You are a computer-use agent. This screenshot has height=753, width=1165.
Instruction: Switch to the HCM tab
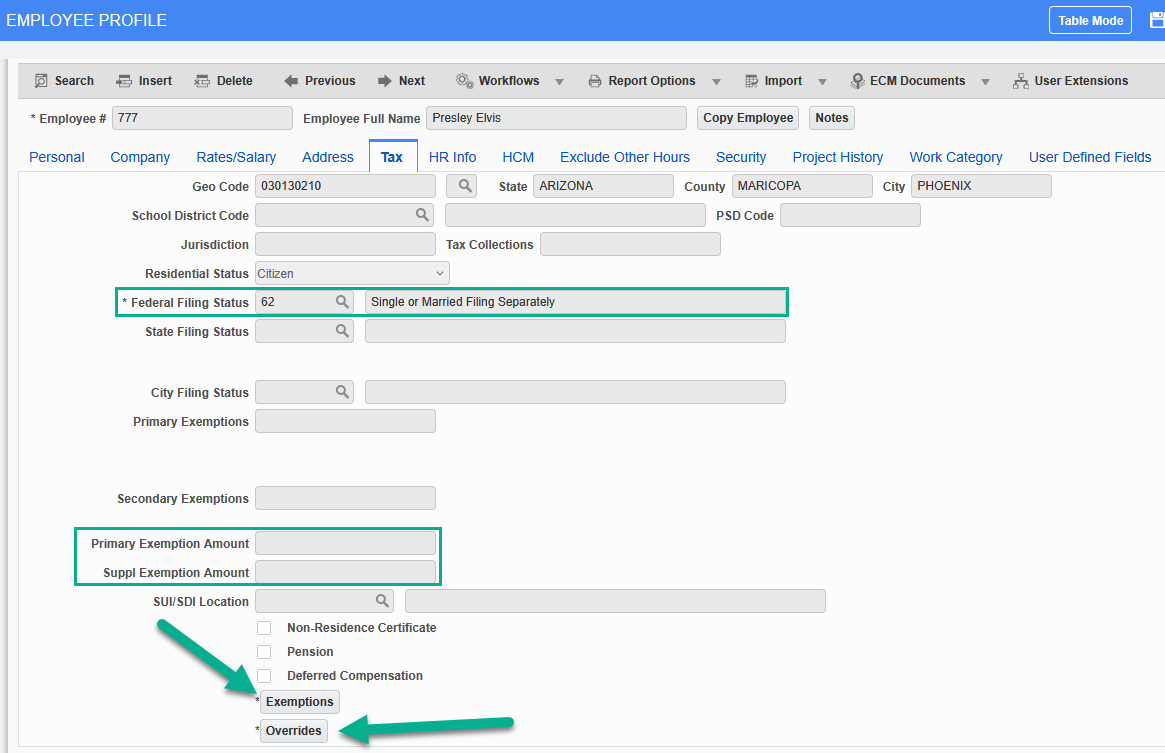tap(518, 157)
